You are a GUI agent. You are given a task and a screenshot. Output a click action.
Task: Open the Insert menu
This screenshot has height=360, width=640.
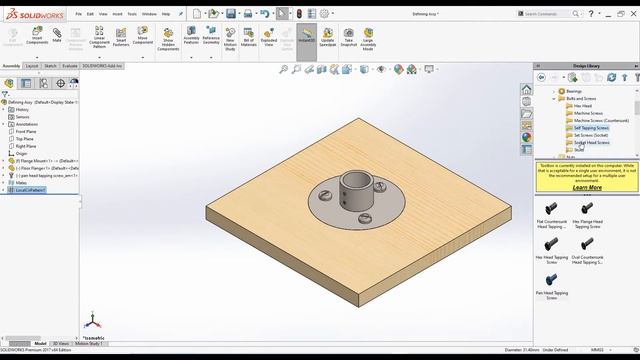click(x=117, y=14)
